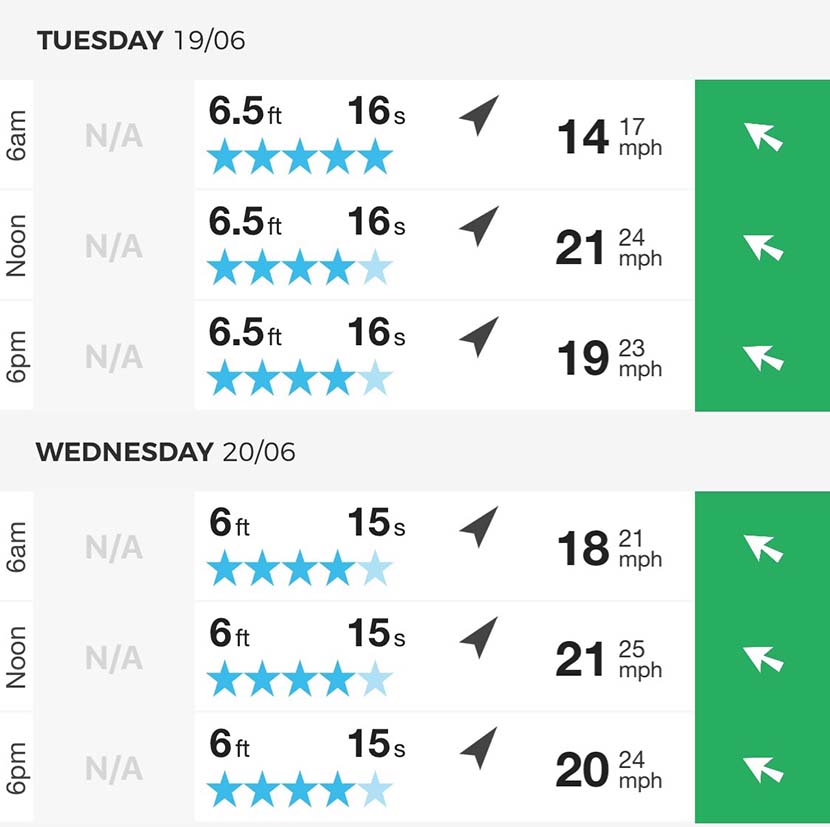Click Tuesday 6am five-star rating

pyautogui.click(x=300, y=156)
